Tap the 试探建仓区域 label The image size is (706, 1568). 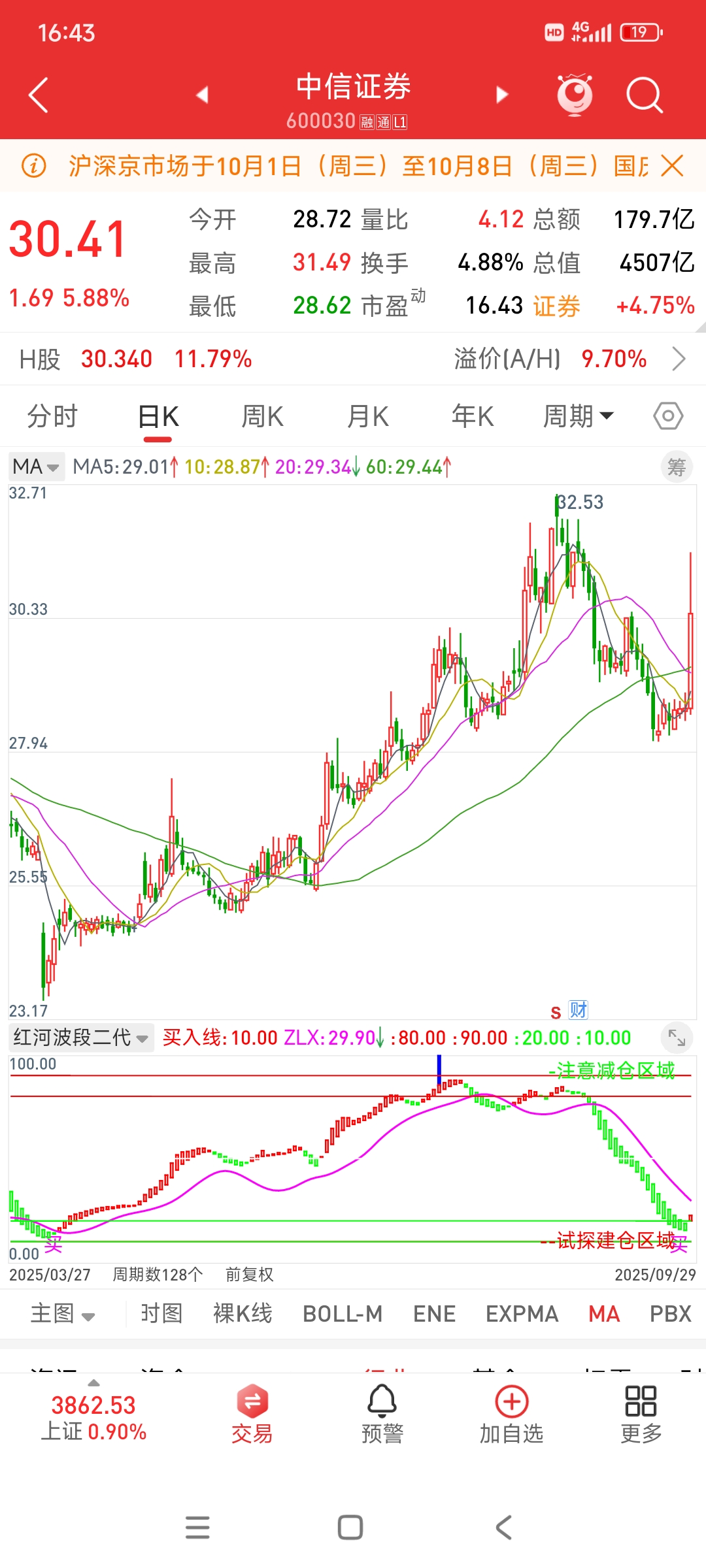(x=608, y=1239)
